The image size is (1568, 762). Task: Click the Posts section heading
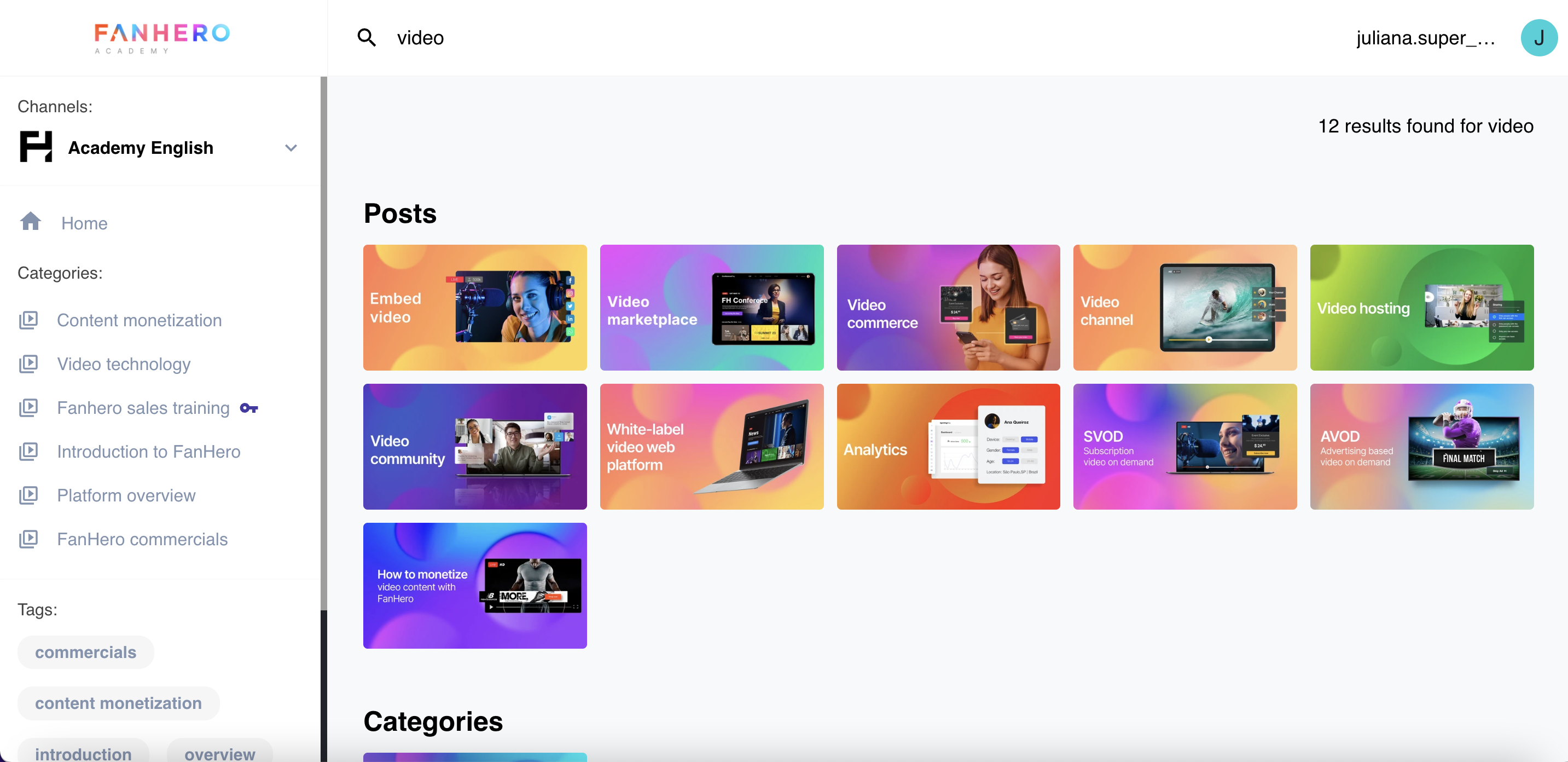click(x=400, y=214)
